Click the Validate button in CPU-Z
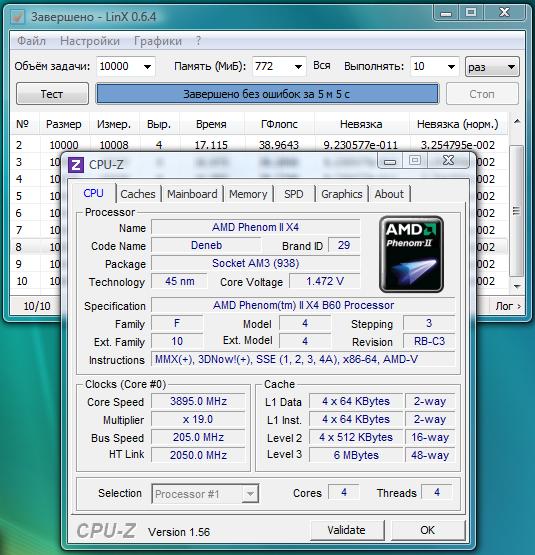The height and width of the screenshot is (555, 535). pyautogui.click(x=347, y=530)
